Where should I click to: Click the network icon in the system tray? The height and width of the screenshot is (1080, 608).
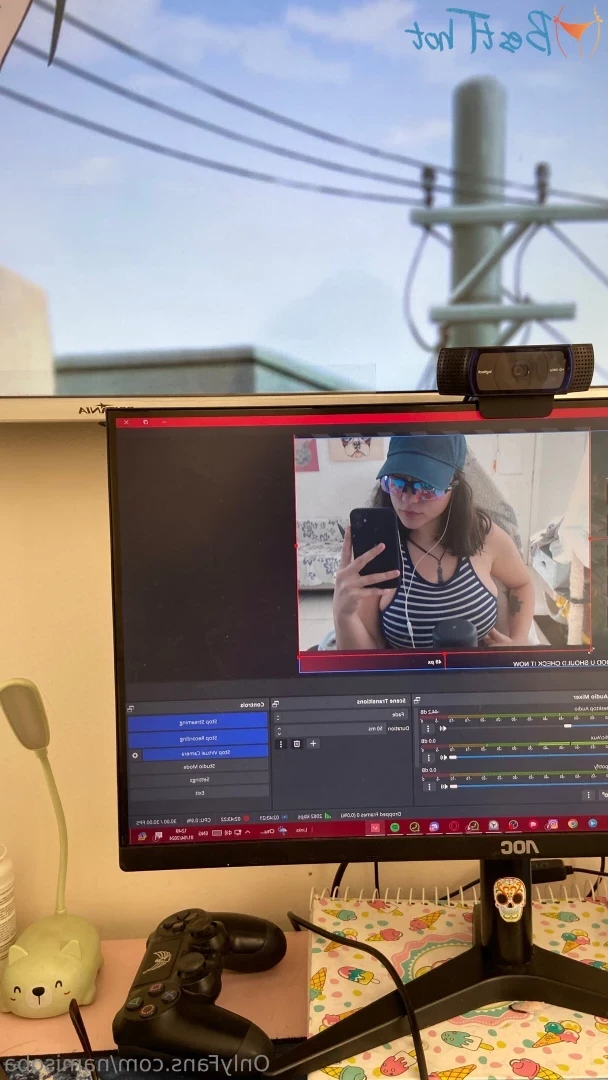[x=238, y=832]
